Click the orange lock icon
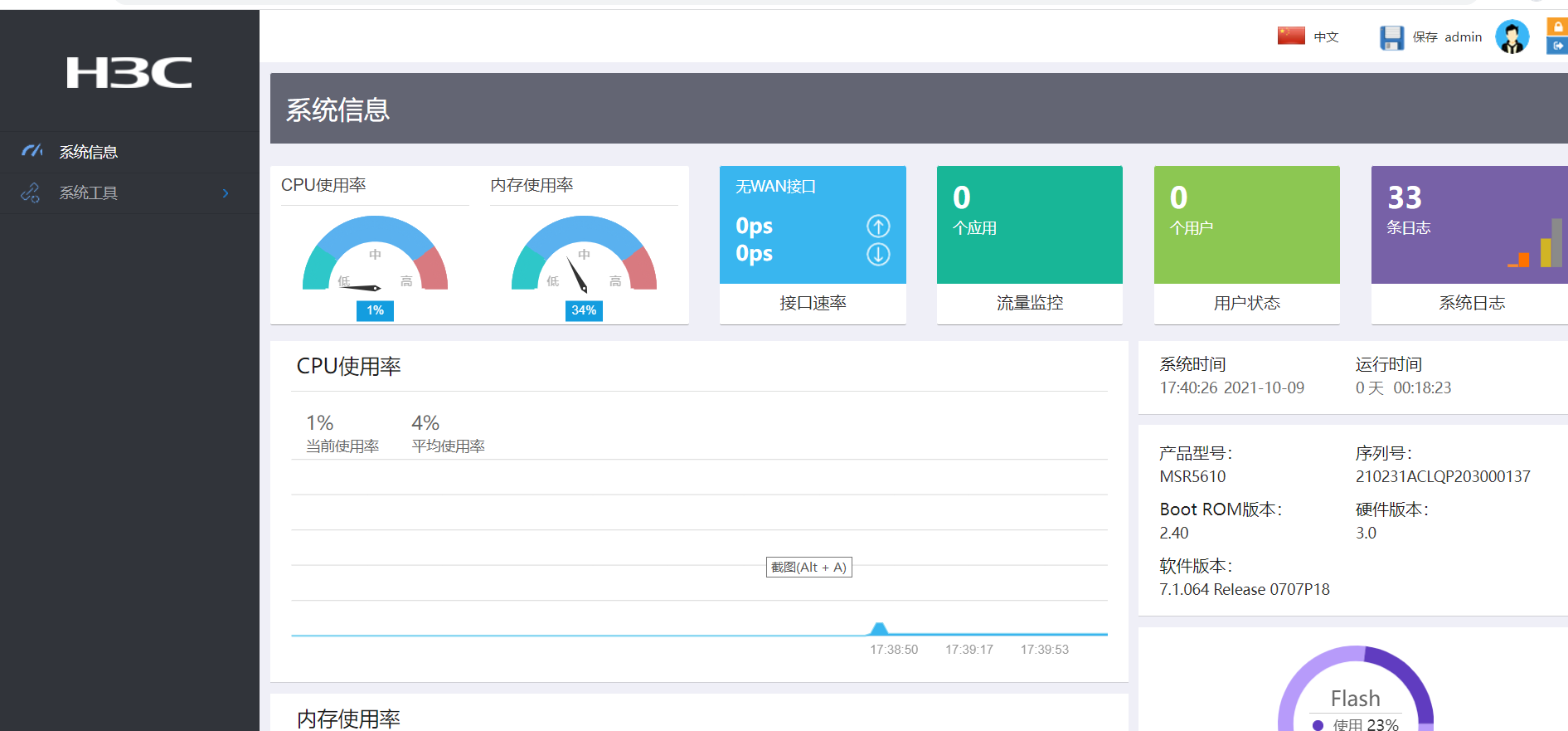 coord(1557,27)
